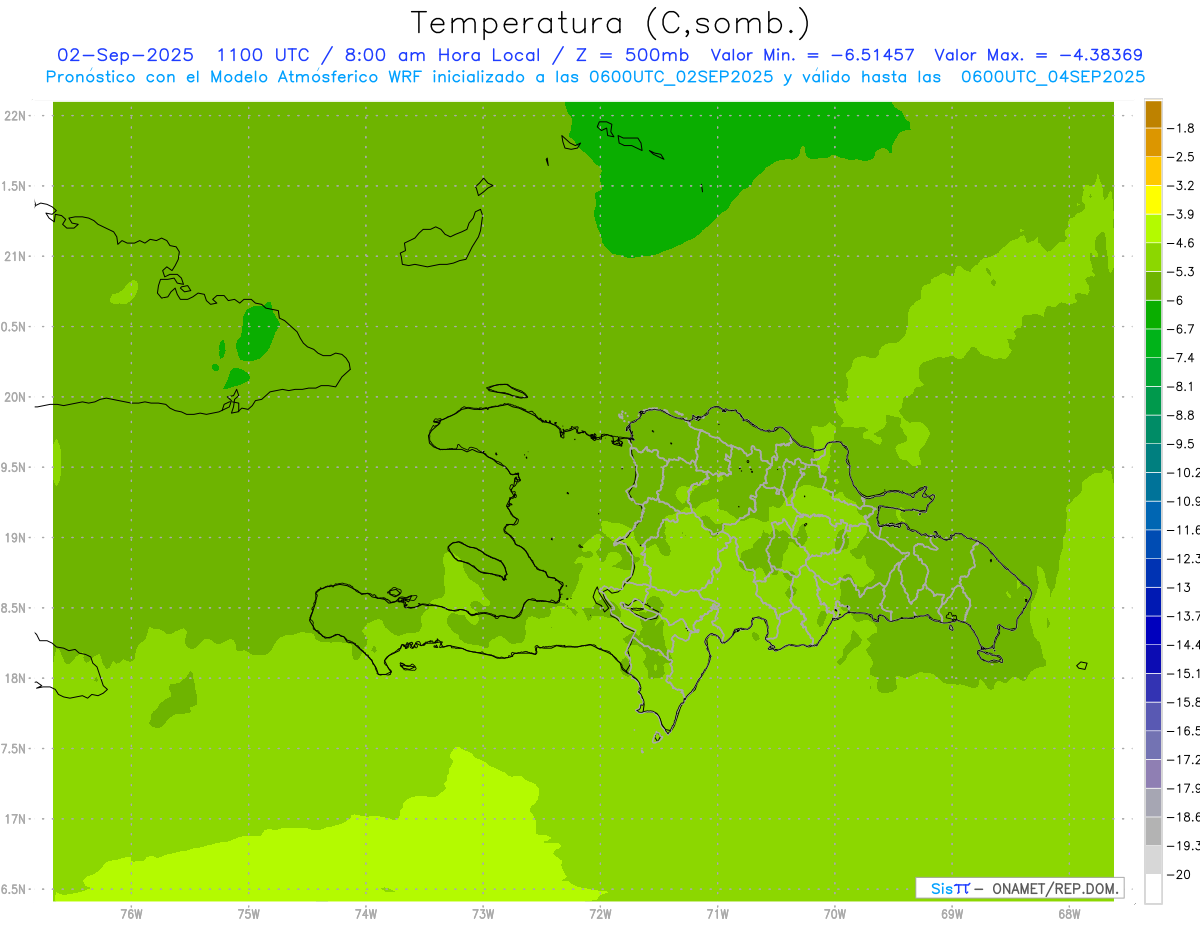Click the '-1.8' color bar value

pyautogui.click(x=1182, y=128)
